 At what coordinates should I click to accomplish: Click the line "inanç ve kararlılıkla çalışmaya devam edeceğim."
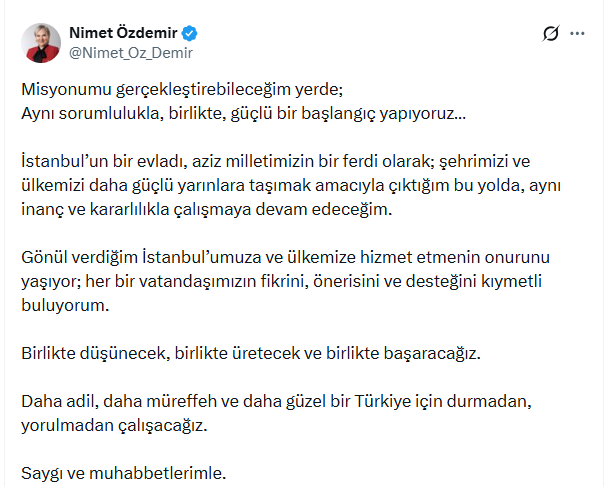coord(206,210)
